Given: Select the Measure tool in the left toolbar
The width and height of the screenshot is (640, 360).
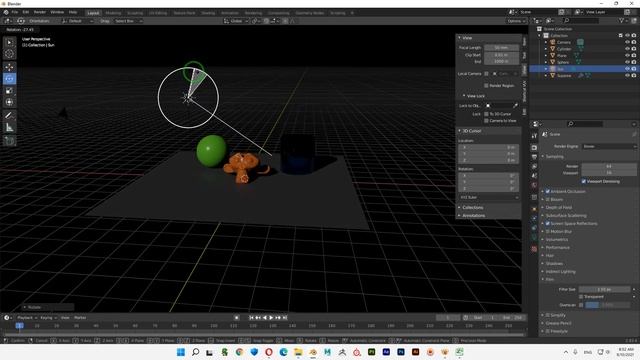Looking at the screenshot, I should 9,128.
